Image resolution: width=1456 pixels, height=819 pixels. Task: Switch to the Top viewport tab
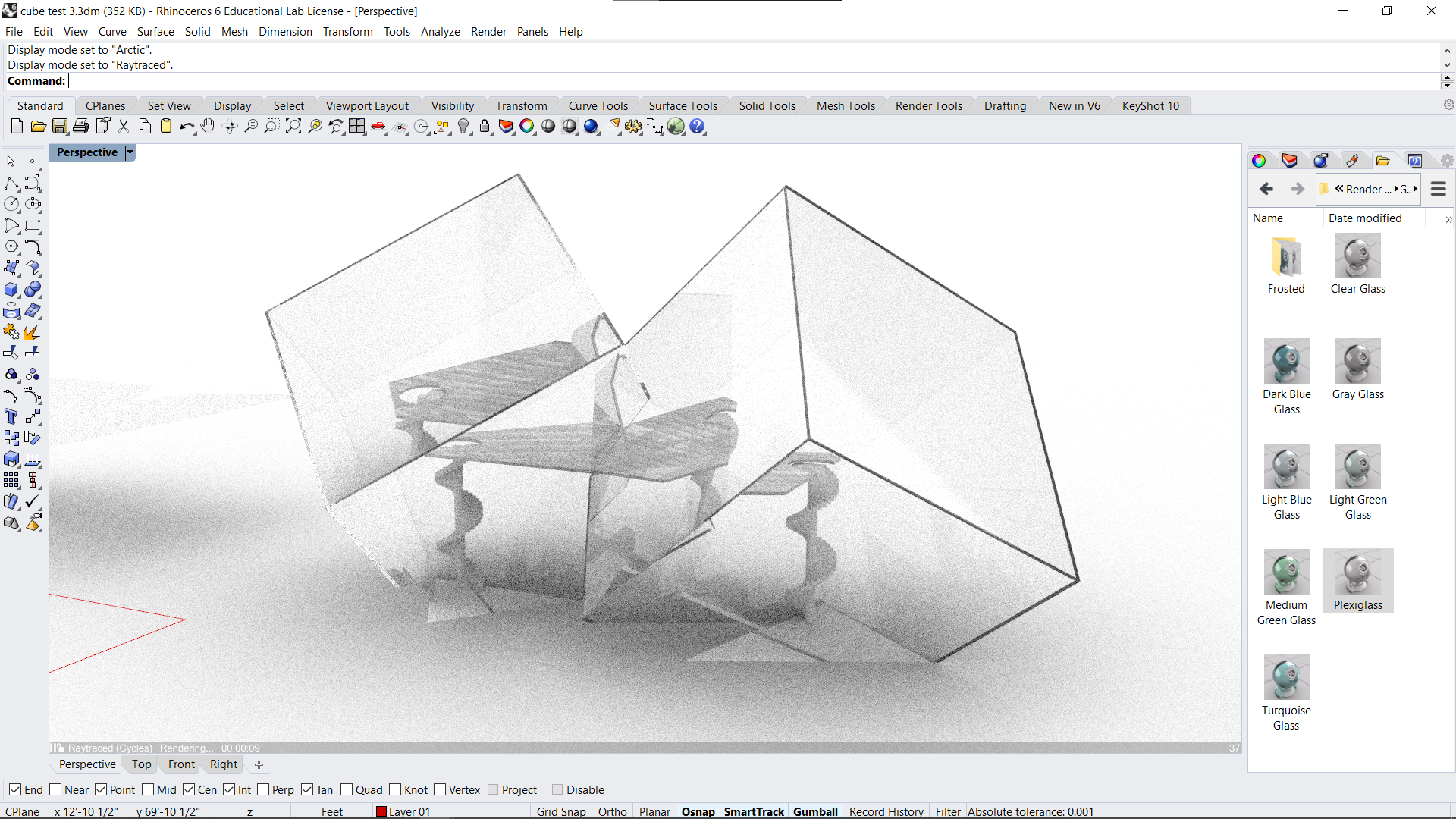141,764
